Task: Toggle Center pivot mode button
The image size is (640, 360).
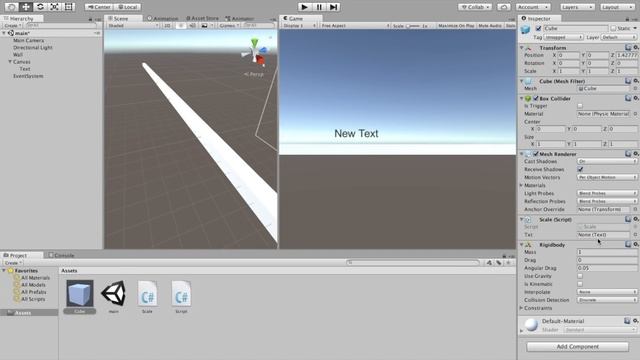Action: (x=99, y=7)
